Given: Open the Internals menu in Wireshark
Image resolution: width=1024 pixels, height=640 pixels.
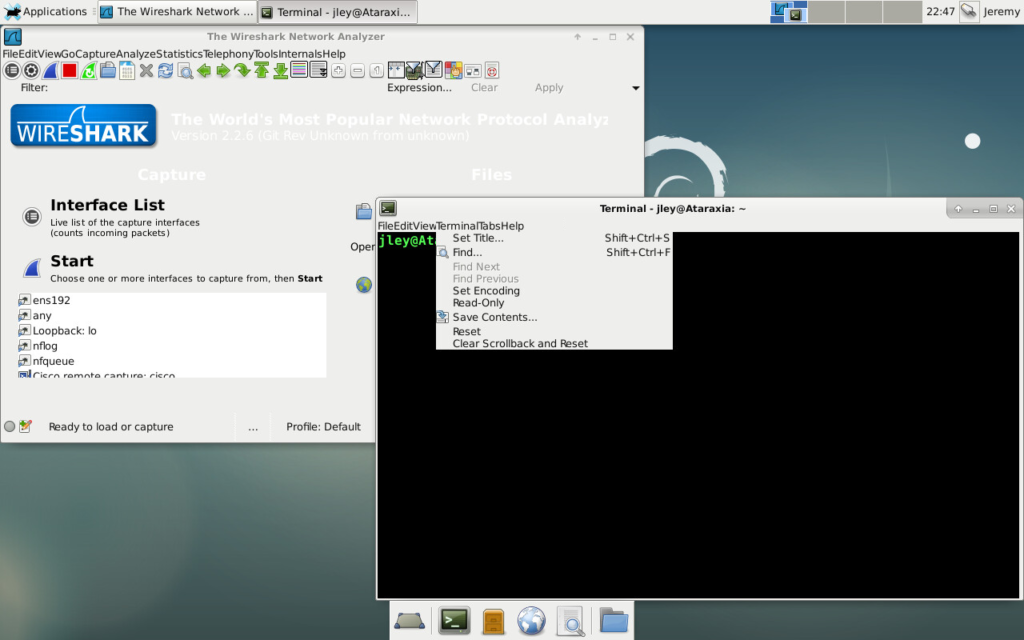Looking at the screenshot, I should pyautogui.click(x=300, y=54).
